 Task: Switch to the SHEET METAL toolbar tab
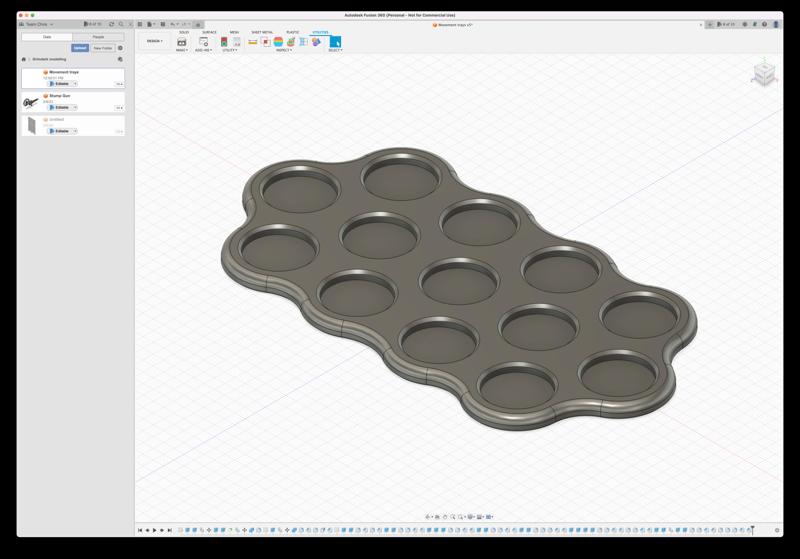262,32
